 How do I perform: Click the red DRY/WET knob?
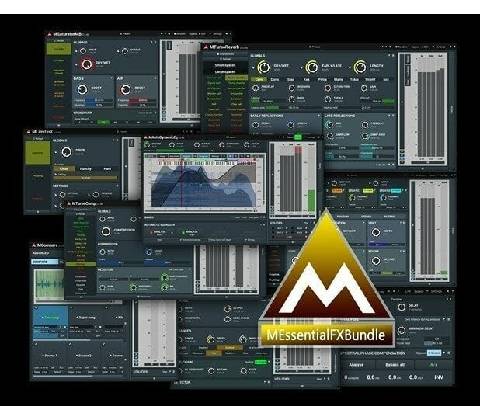pyautogui.click(x=87, y=64)
